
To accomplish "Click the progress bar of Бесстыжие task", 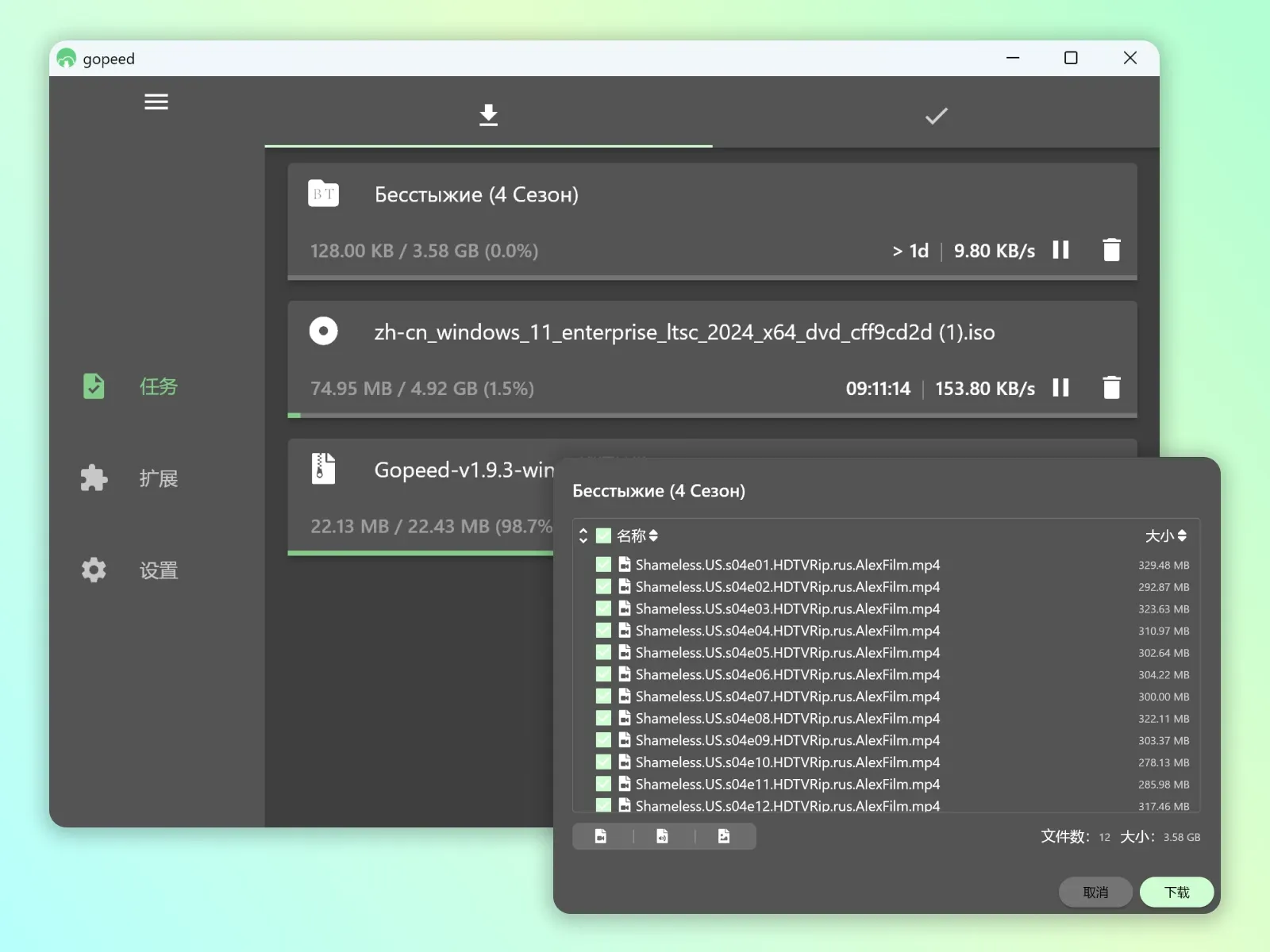I will (712, 278).
